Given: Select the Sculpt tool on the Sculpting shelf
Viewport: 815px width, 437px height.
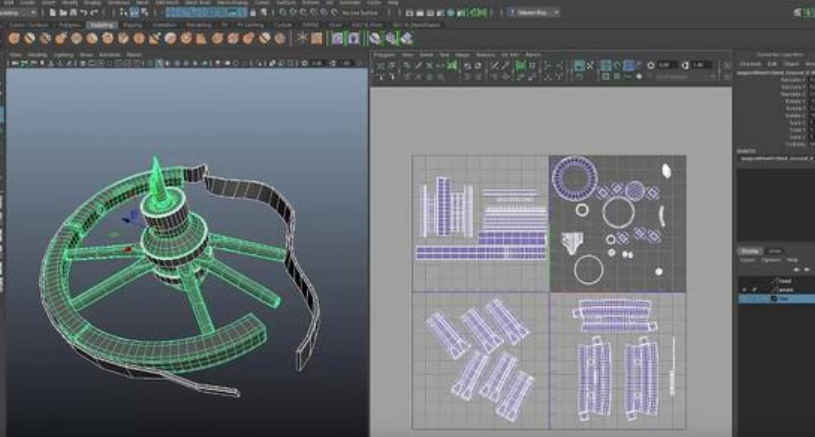Looking at the screenshot, I should coord(14,38).
